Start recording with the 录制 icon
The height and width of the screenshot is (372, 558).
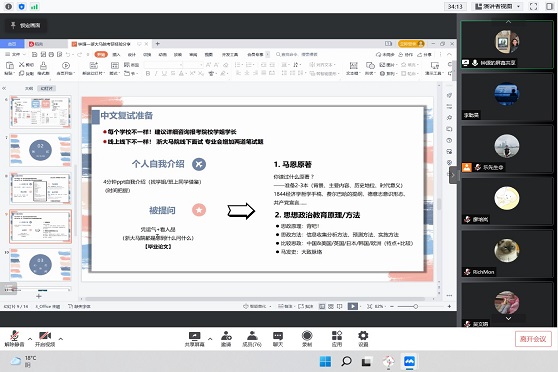[307, 339]
